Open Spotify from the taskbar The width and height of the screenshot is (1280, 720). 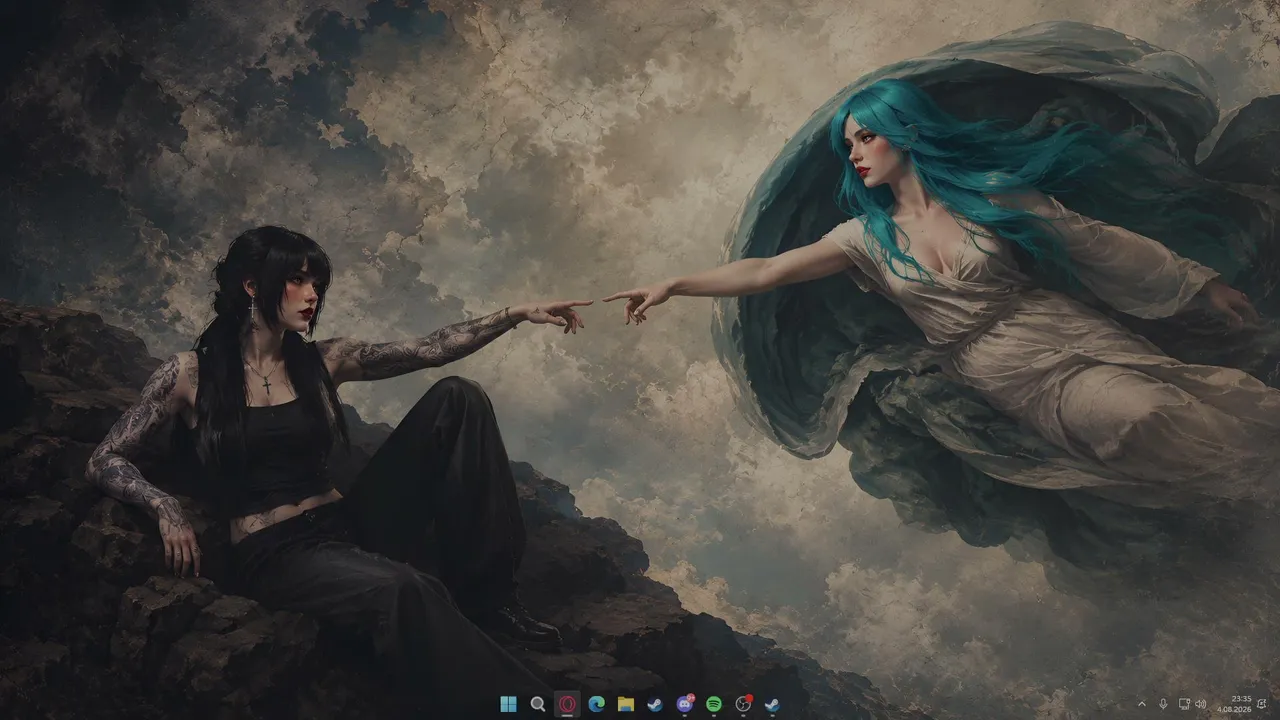click(714, 704)
